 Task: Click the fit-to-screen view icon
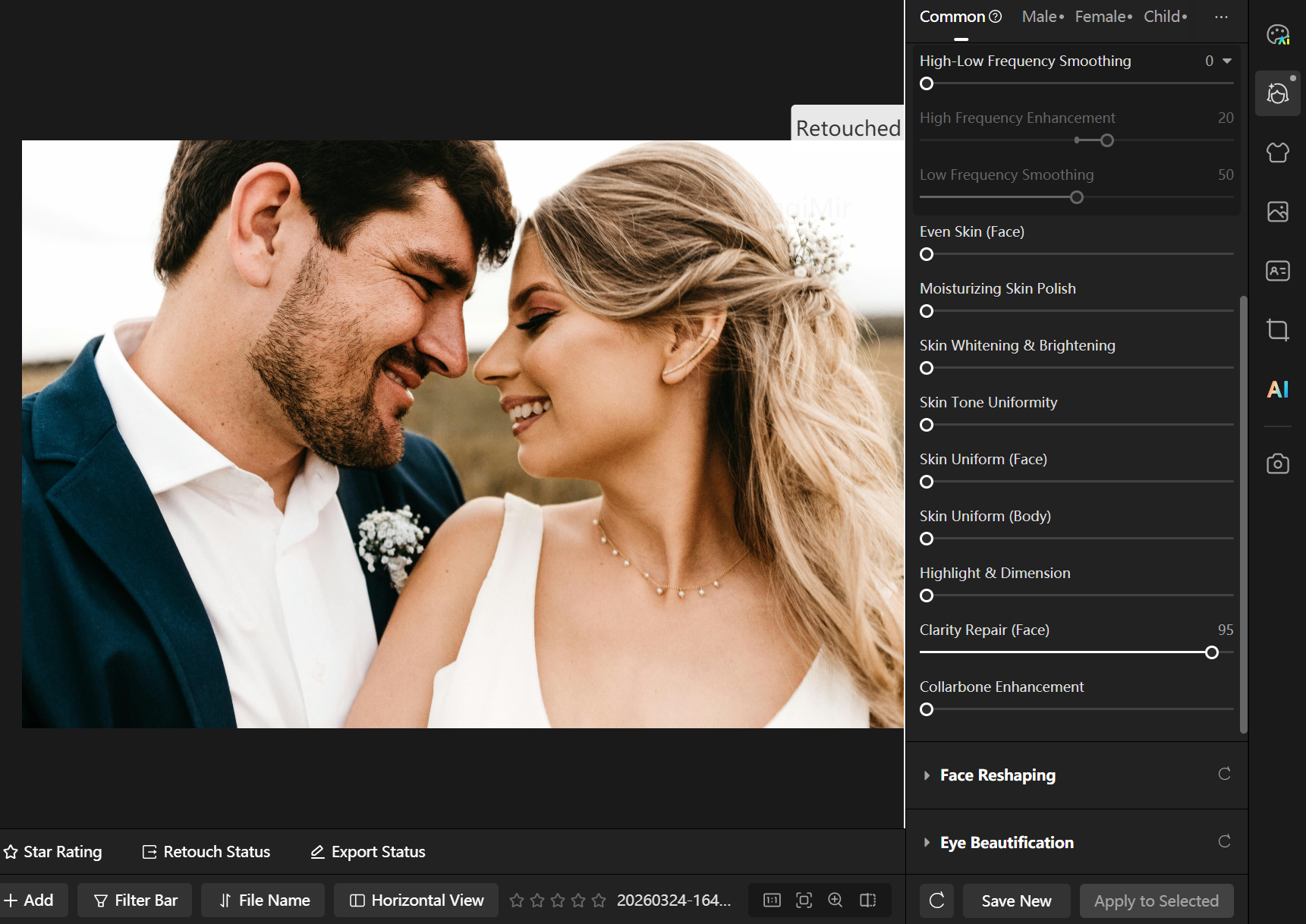(804, 900)
